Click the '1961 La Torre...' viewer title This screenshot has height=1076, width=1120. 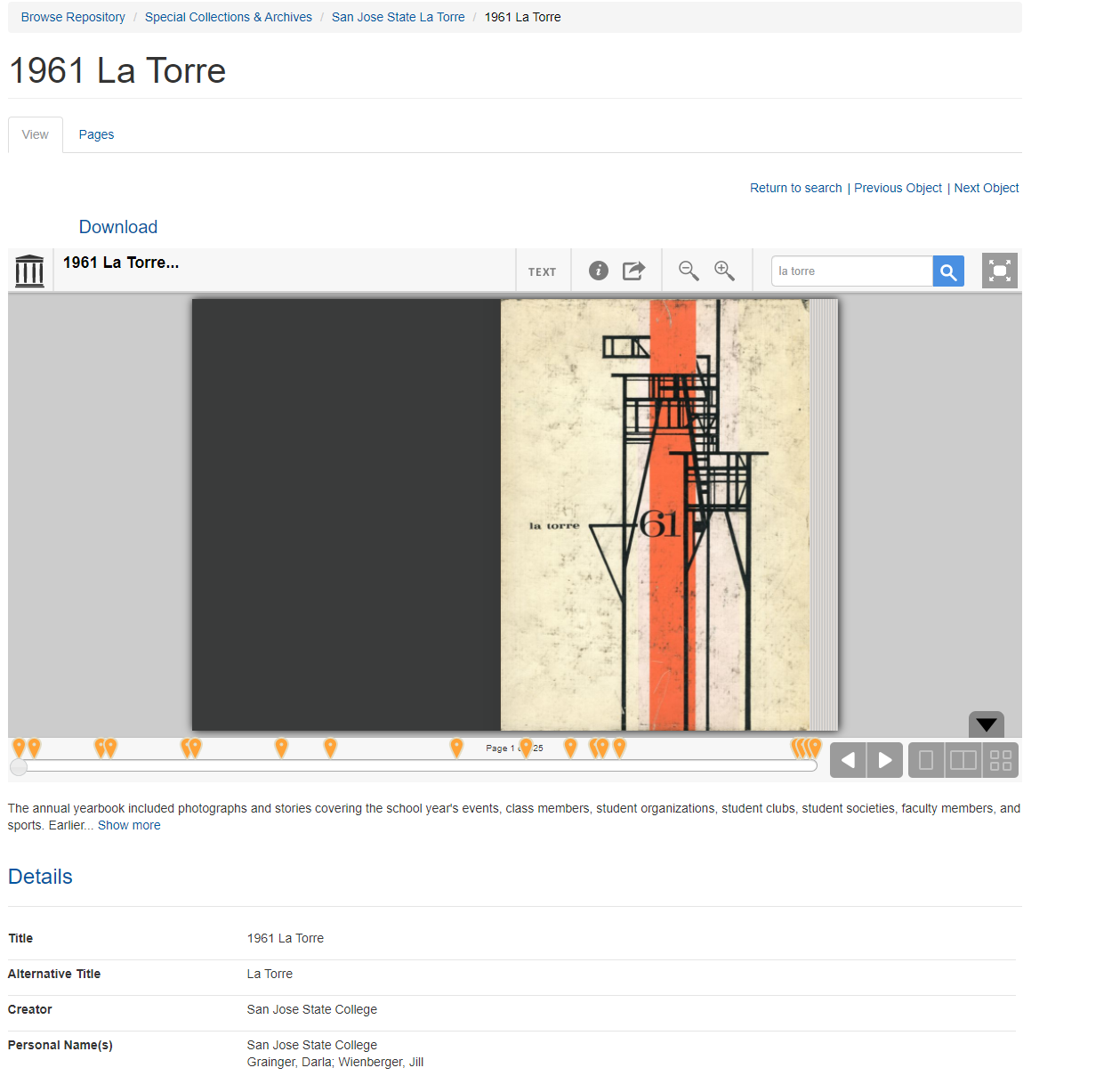point(121,263)
